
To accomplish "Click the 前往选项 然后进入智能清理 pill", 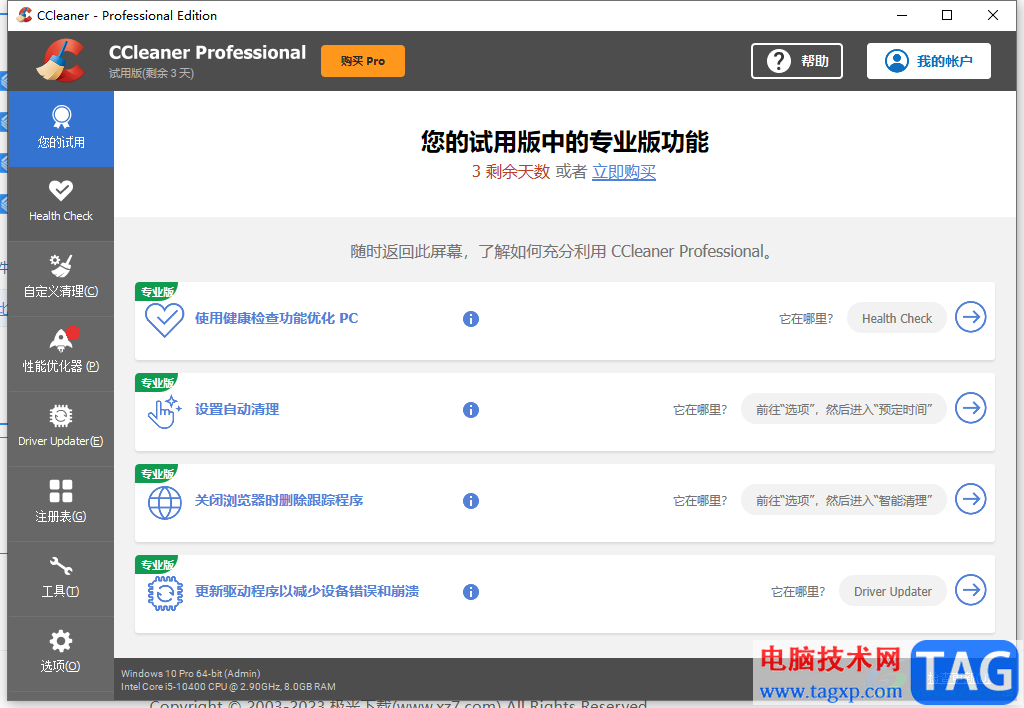I will pos(844,500).
